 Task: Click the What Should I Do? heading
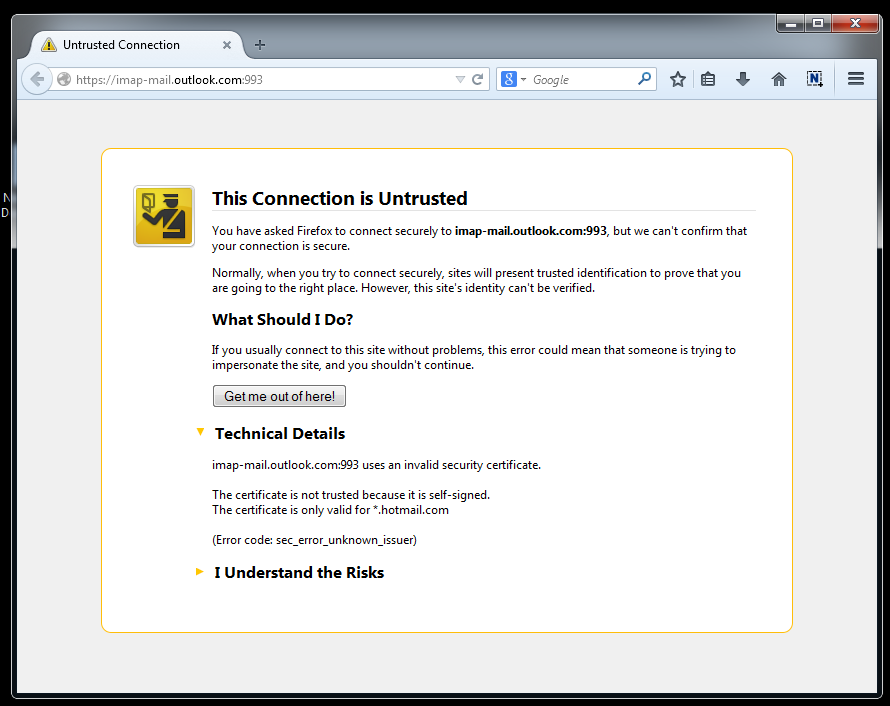point(283,320)
